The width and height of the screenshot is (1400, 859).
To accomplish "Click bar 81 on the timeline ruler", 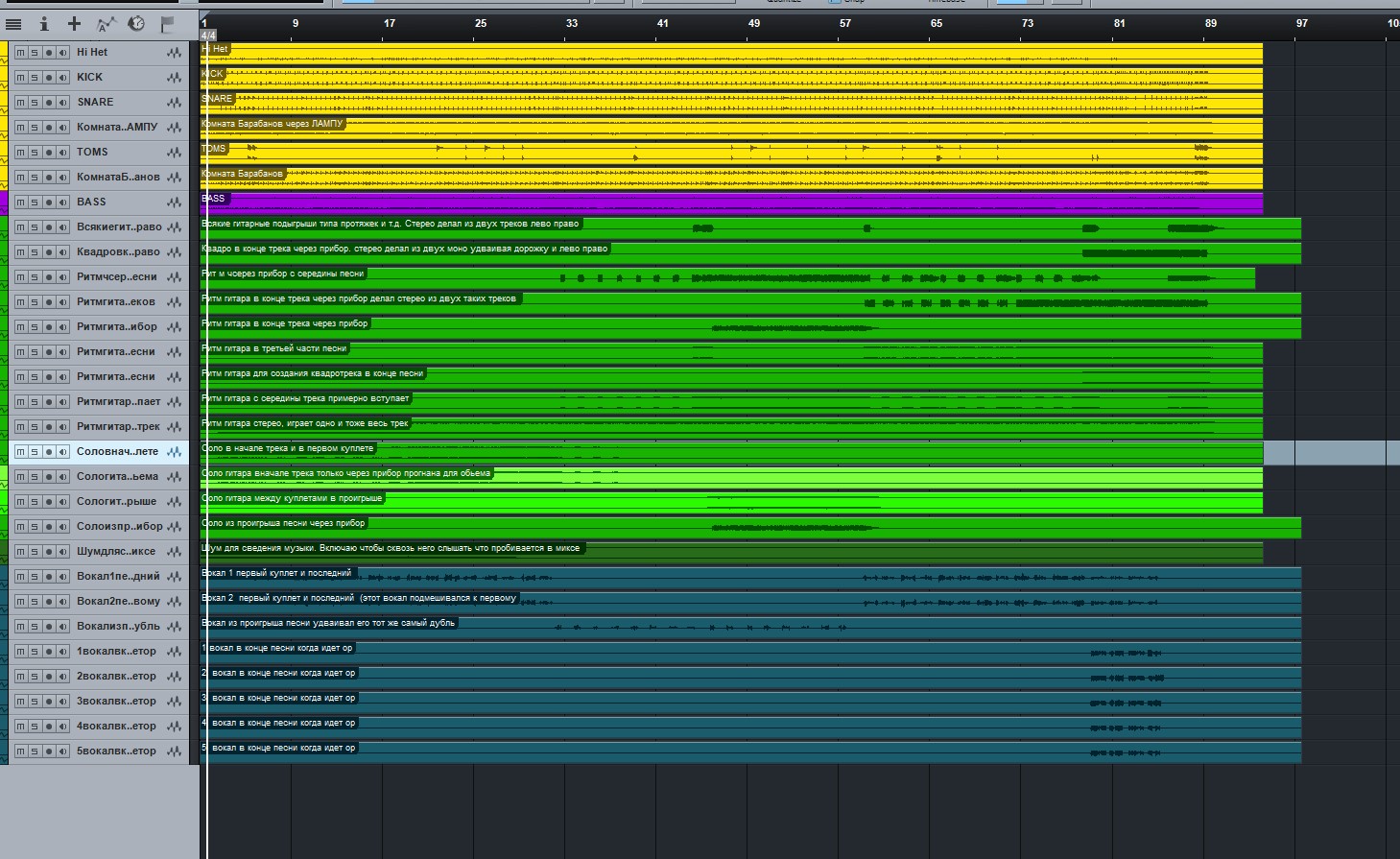I will (x=1120, y=23).
